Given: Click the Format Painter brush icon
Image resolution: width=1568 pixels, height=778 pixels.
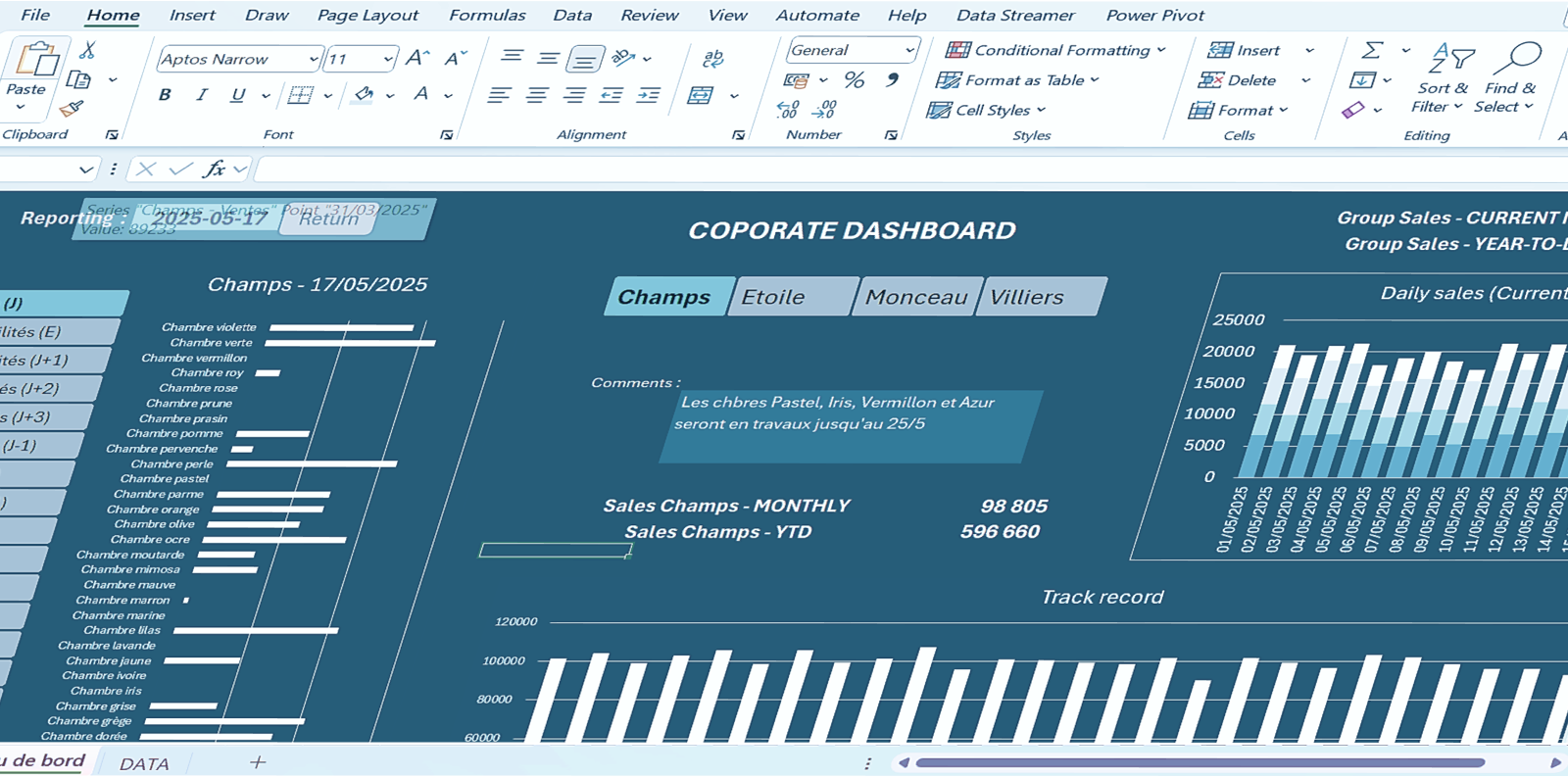Looking at the screenshot, I should [72, 108].
